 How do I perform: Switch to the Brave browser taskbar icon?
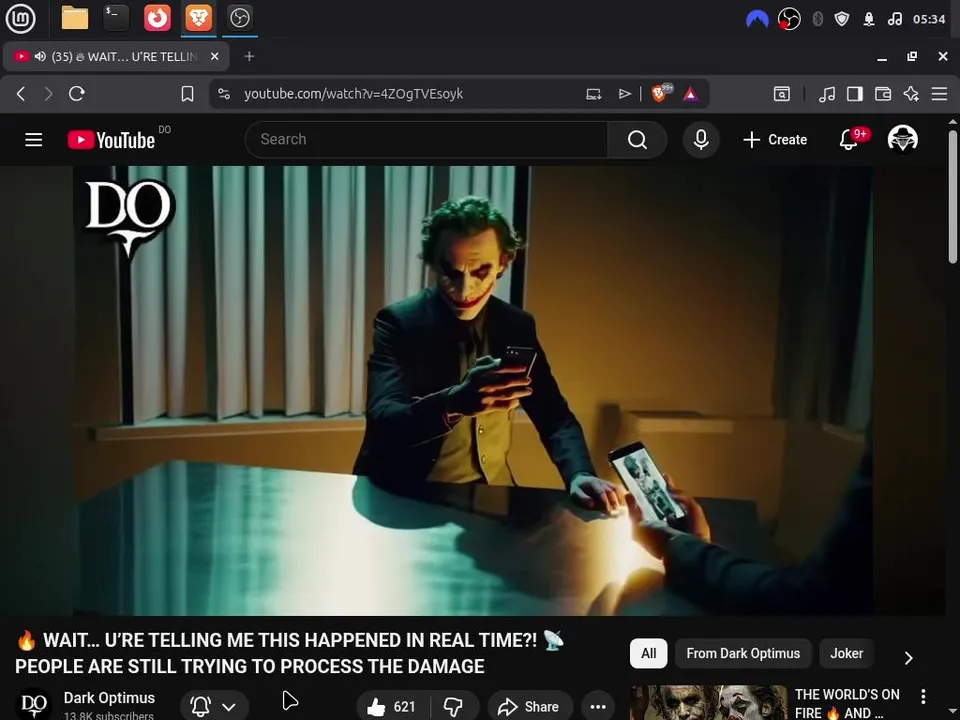point(199,18)
